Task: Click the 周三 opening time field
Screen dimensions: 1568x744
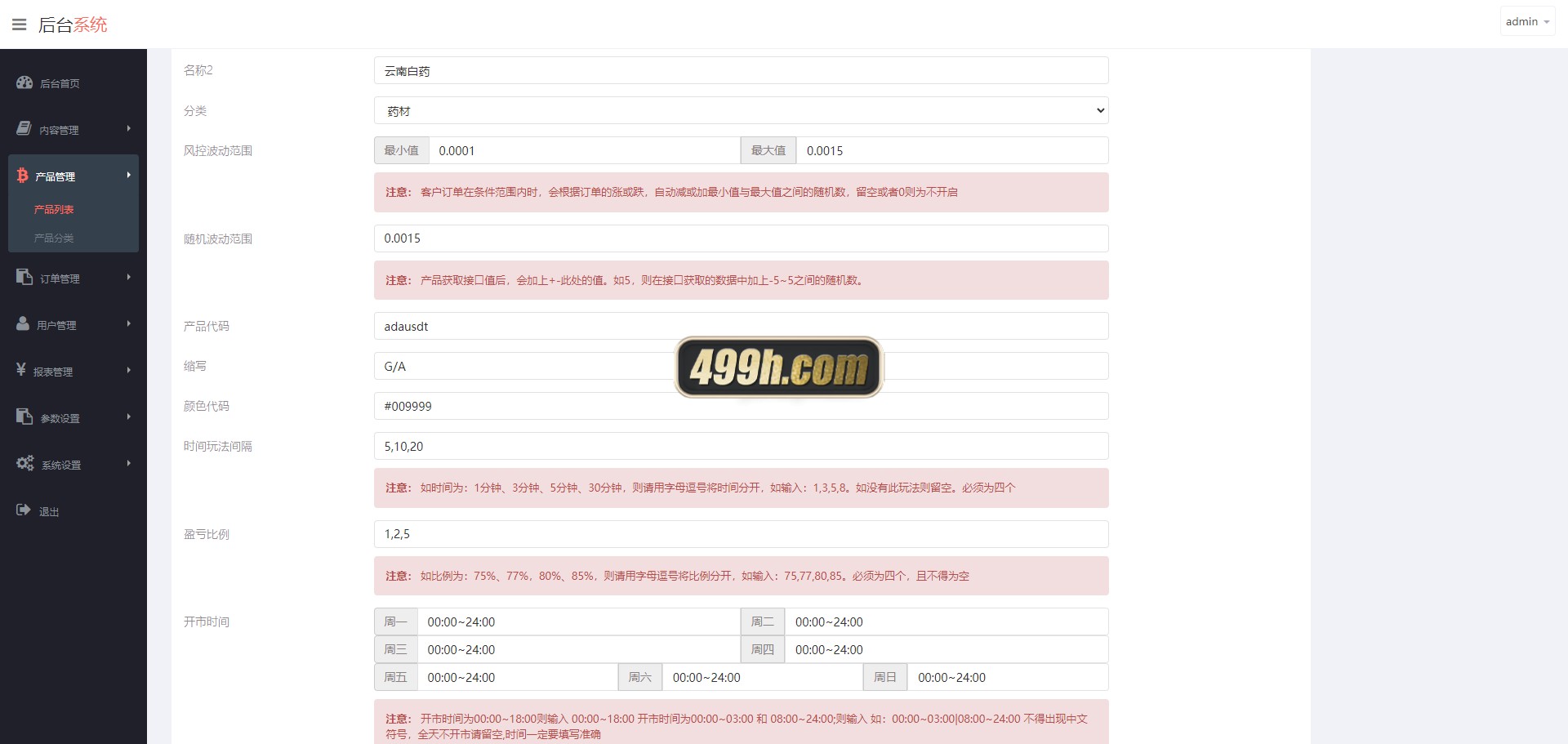Action: click(578, 649)
